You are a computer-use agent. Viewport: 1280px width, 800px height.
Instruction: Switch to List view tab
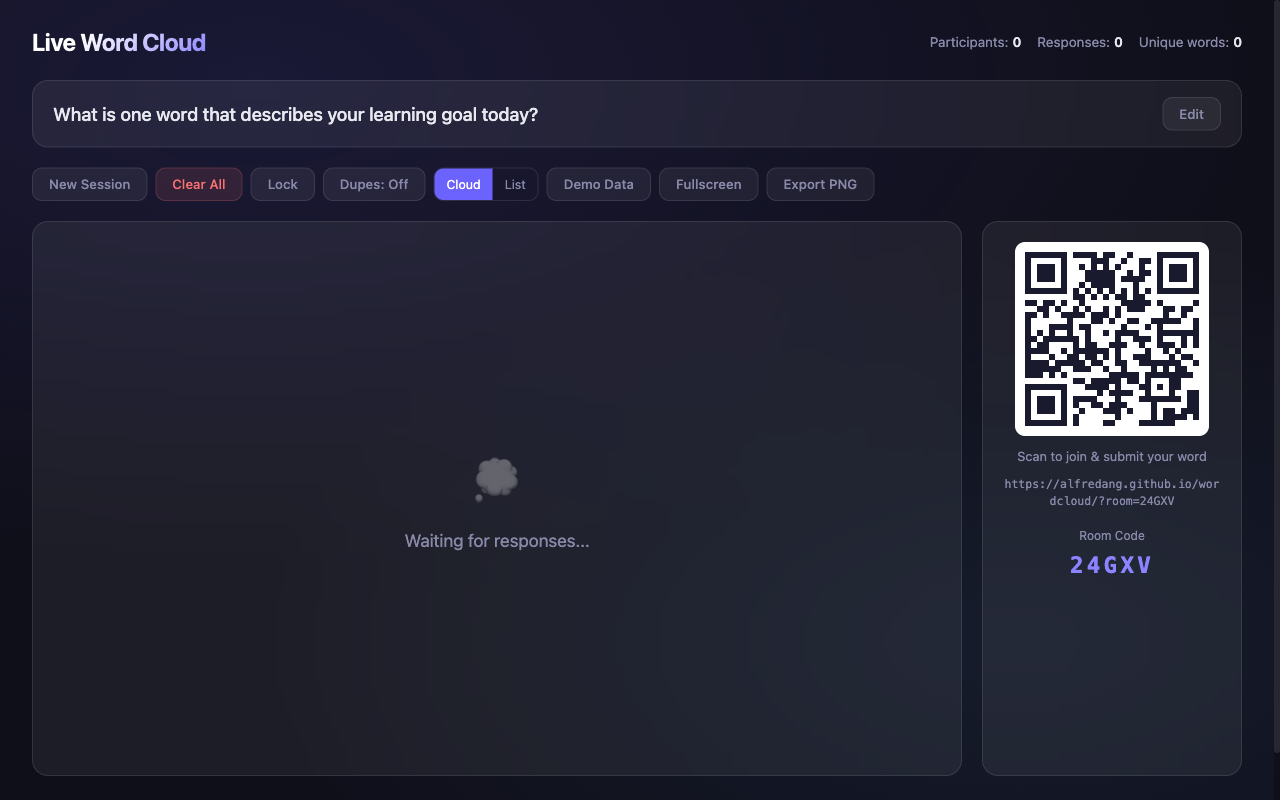click(x=515, y=184)
